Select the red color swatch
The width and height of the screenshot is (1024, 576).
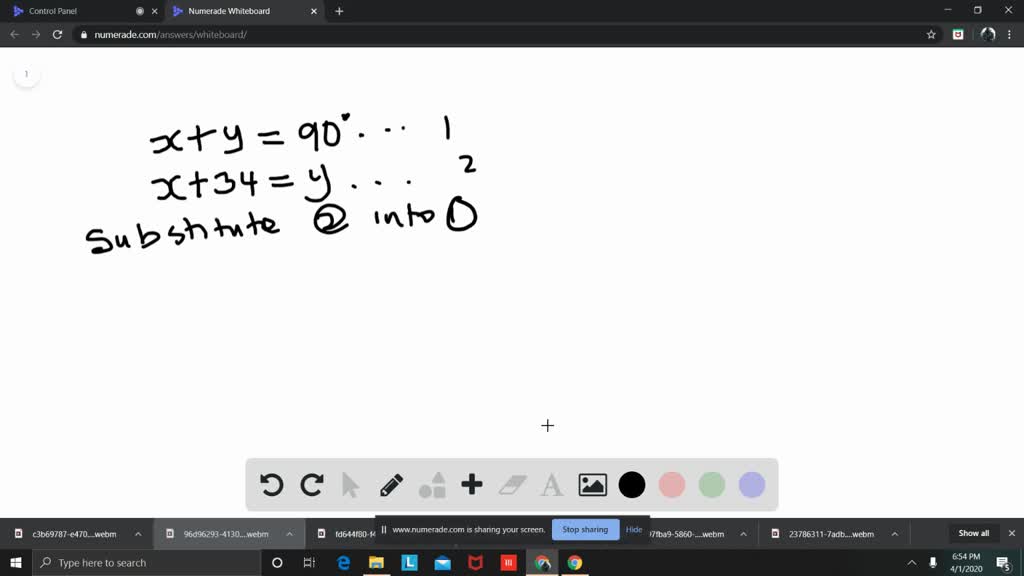671,485
